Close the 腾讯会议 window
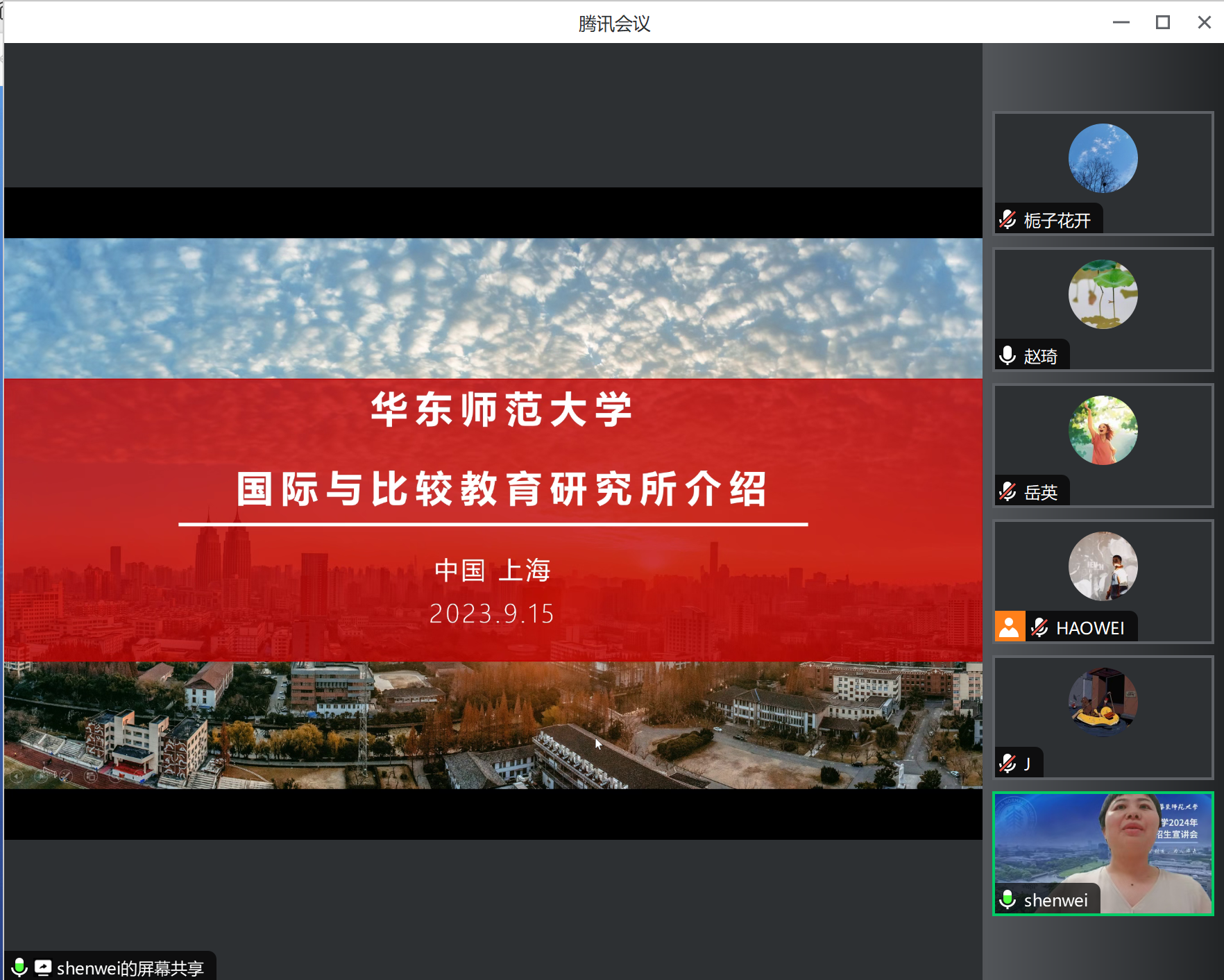 pyautogui.click(x=1205, y=22)
